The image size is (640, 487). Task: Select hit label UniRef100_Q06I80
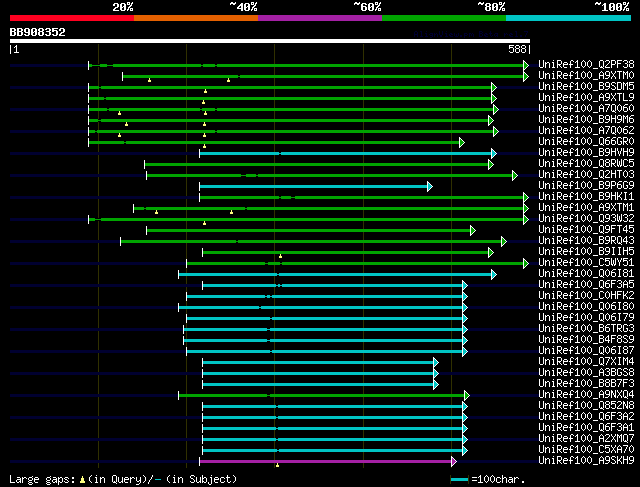click(x=586, y=307)
